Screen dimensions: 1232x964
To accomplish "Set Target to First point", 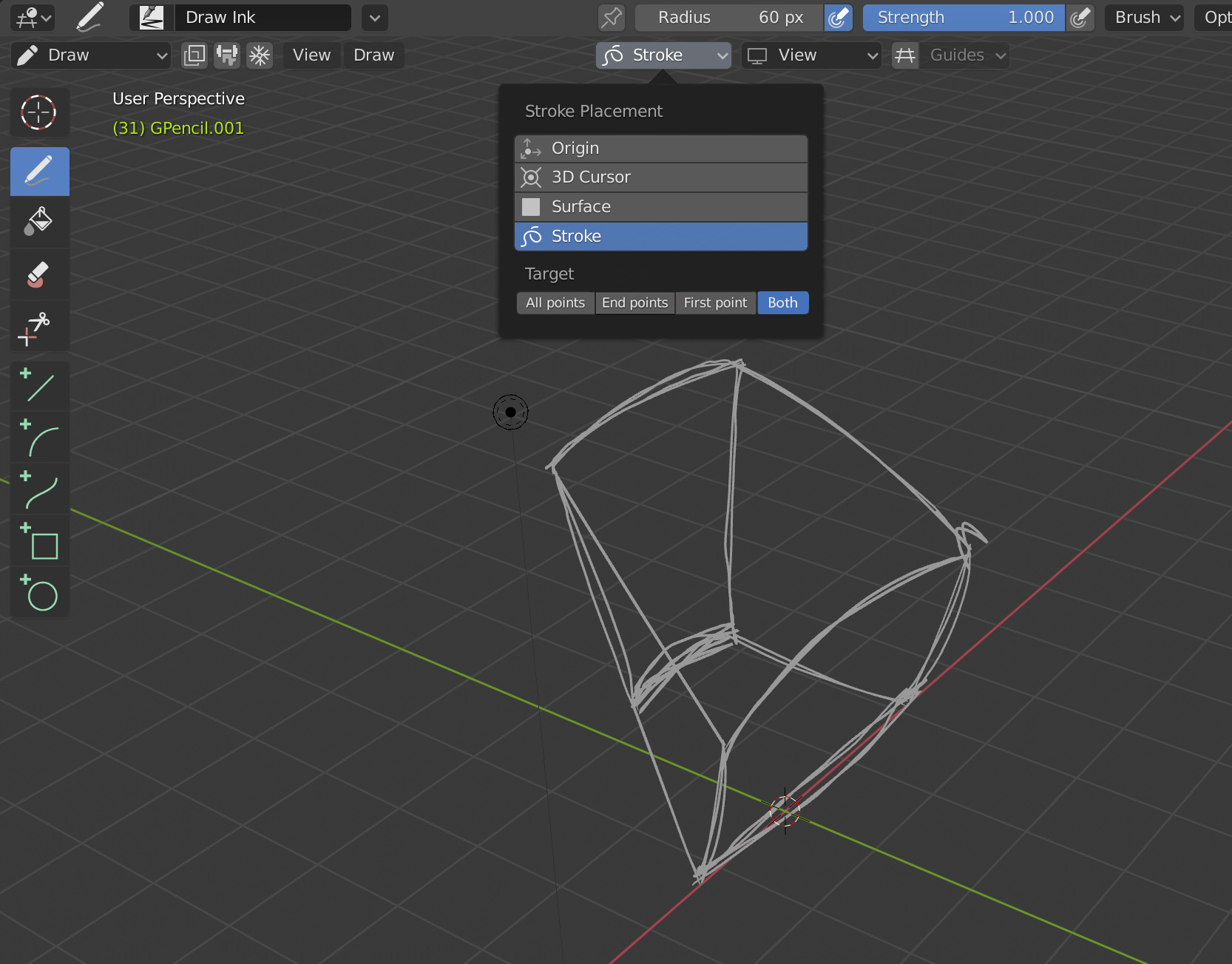I will [x=716, y=303].
